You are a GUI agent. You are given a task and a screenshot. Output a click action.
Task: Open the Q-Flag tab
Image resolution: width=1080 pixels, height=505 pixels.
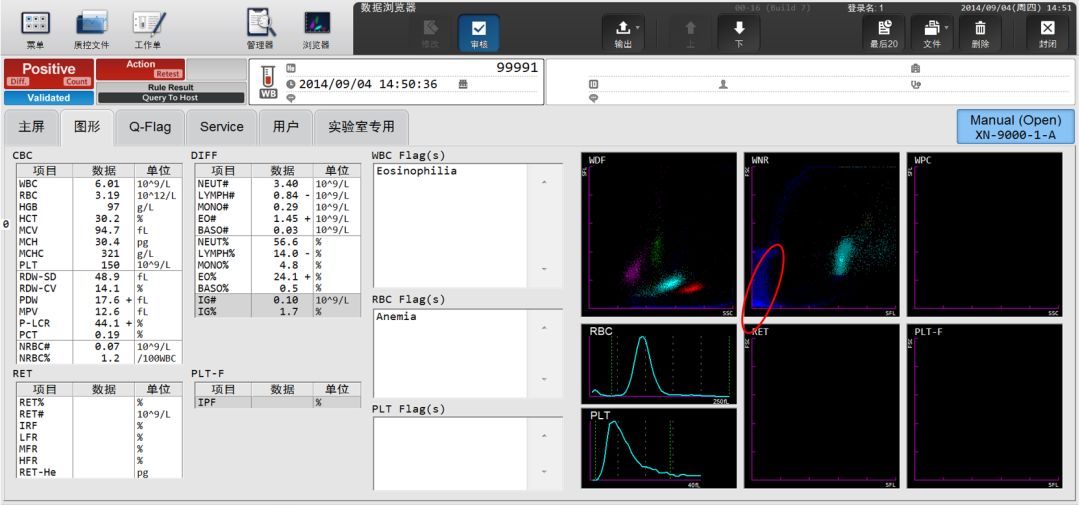pos(148,127)
